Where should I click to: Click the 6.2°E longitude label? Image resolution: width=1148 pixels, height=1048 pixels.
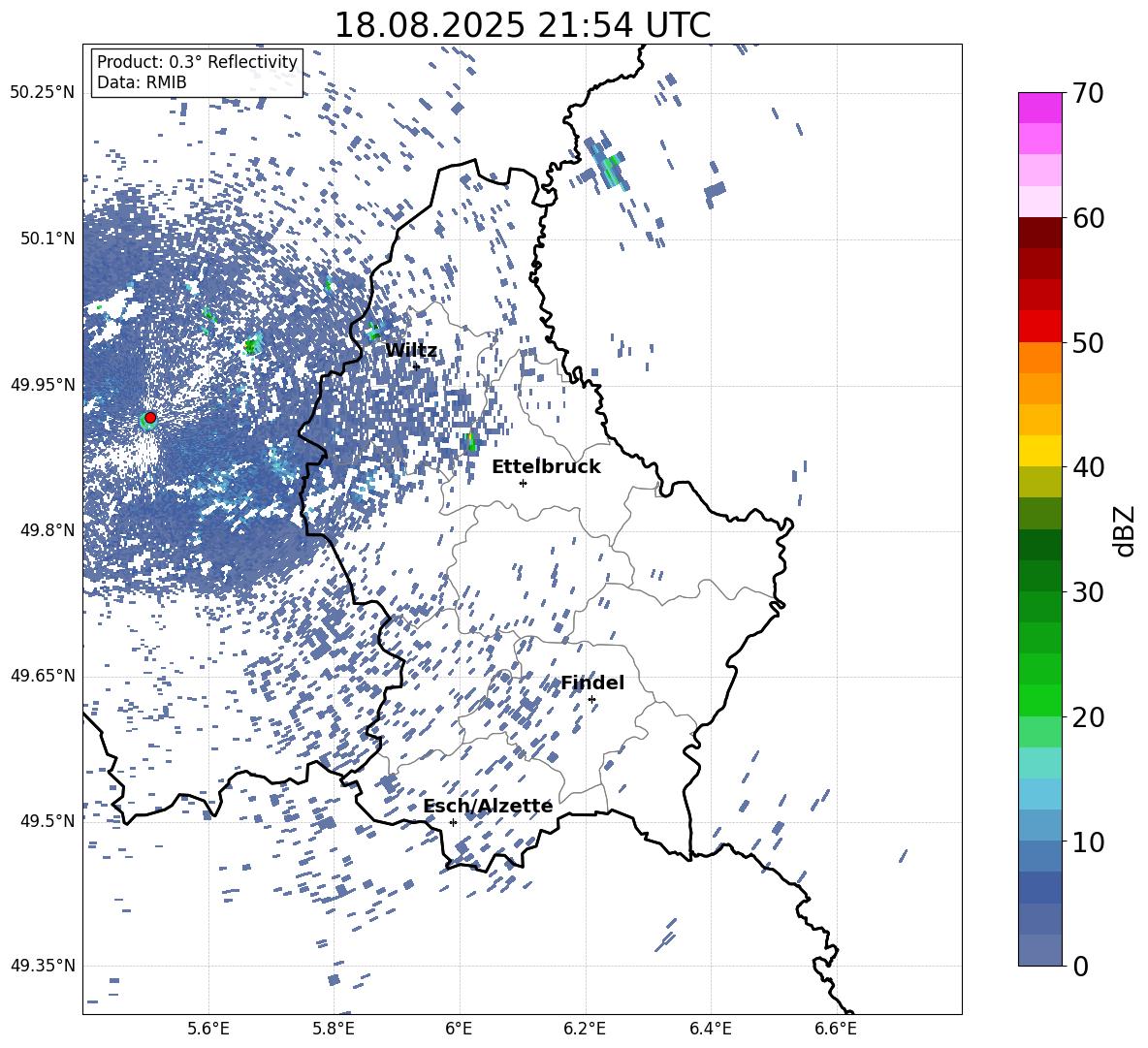click(x=585, y=1029)
